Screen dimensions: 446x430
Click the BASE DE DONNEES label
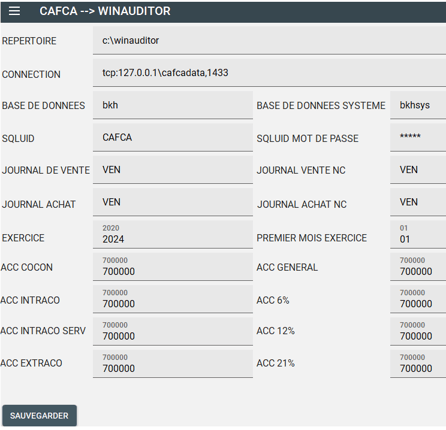[x=43, y=106]
